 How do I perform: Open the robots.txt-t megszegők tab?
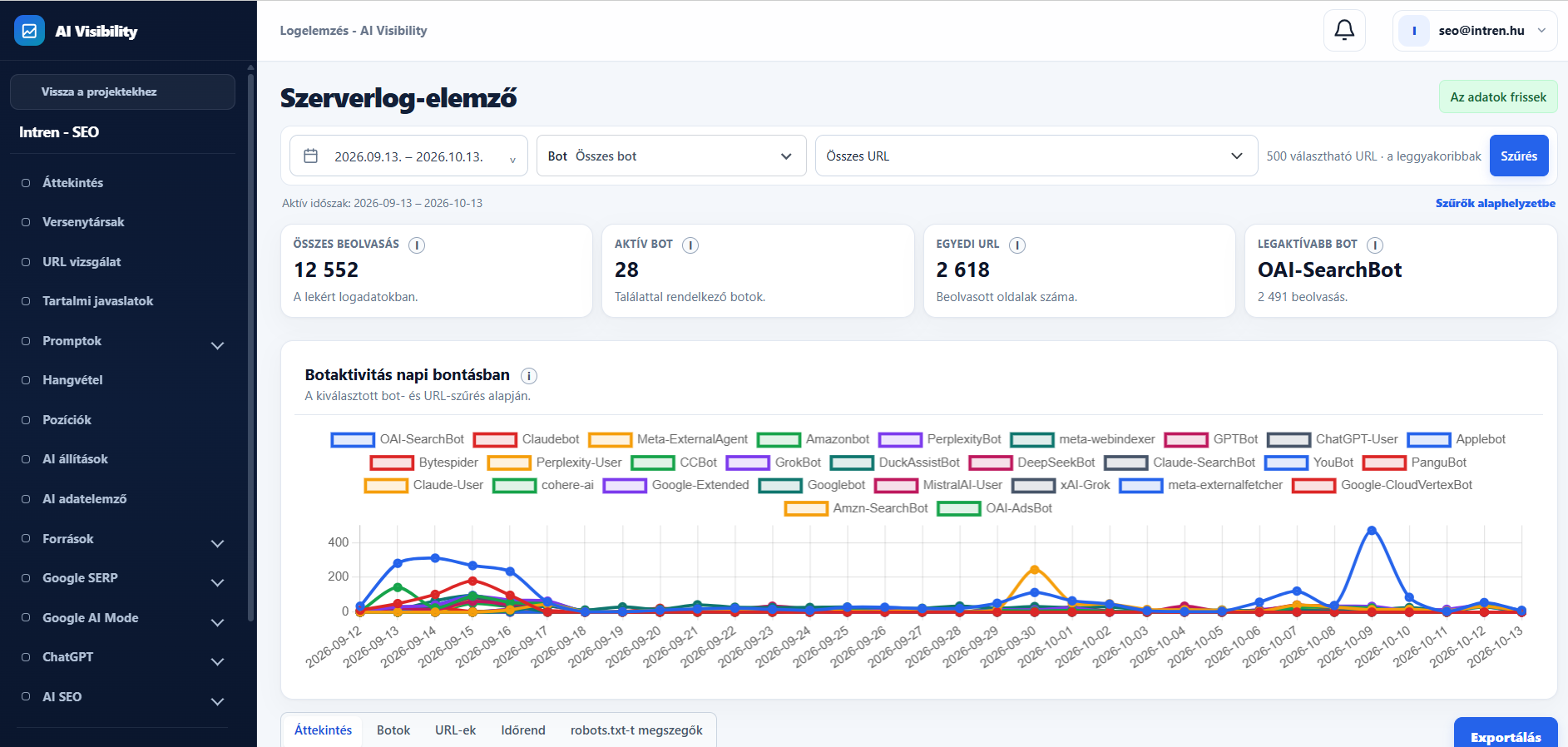coord(636,730)
